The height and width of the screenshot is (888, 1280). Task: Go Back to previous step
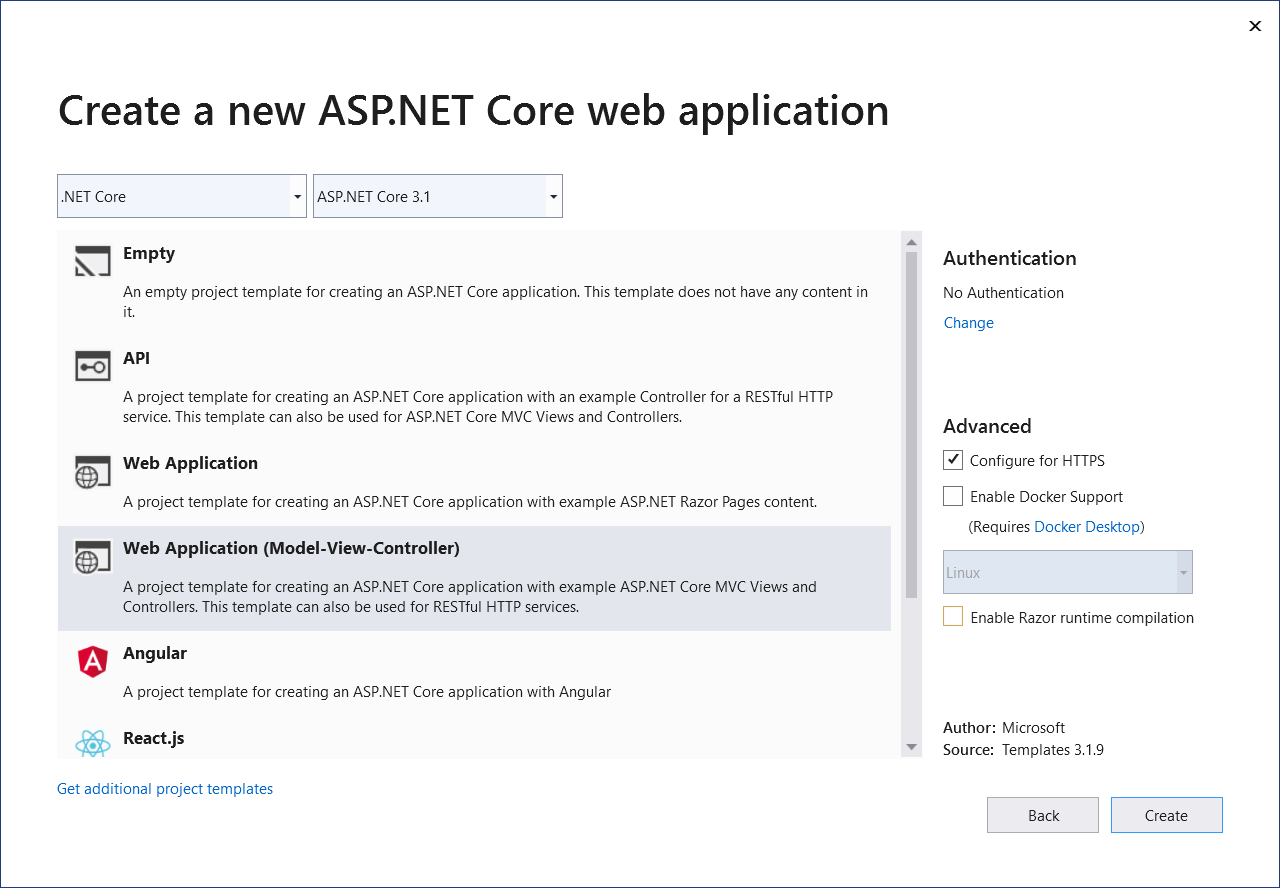(1042, 815)
